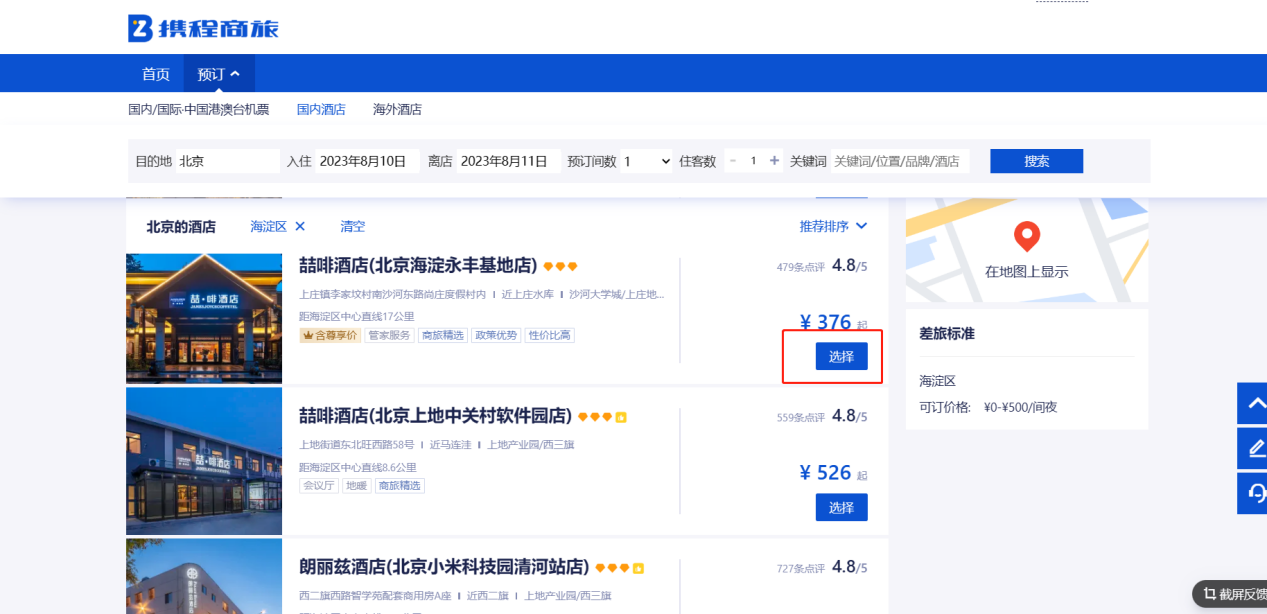Click the 地暖 tag
Screen dimensions: 1267x614
click(x=356, y=486)
